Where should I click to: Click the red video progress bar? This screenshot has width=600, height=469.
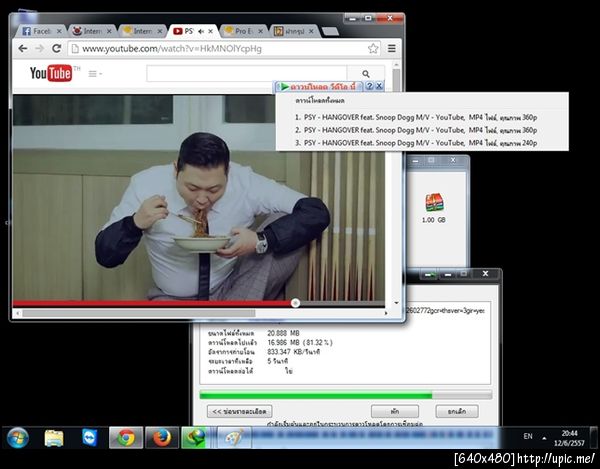click(152, 303)
